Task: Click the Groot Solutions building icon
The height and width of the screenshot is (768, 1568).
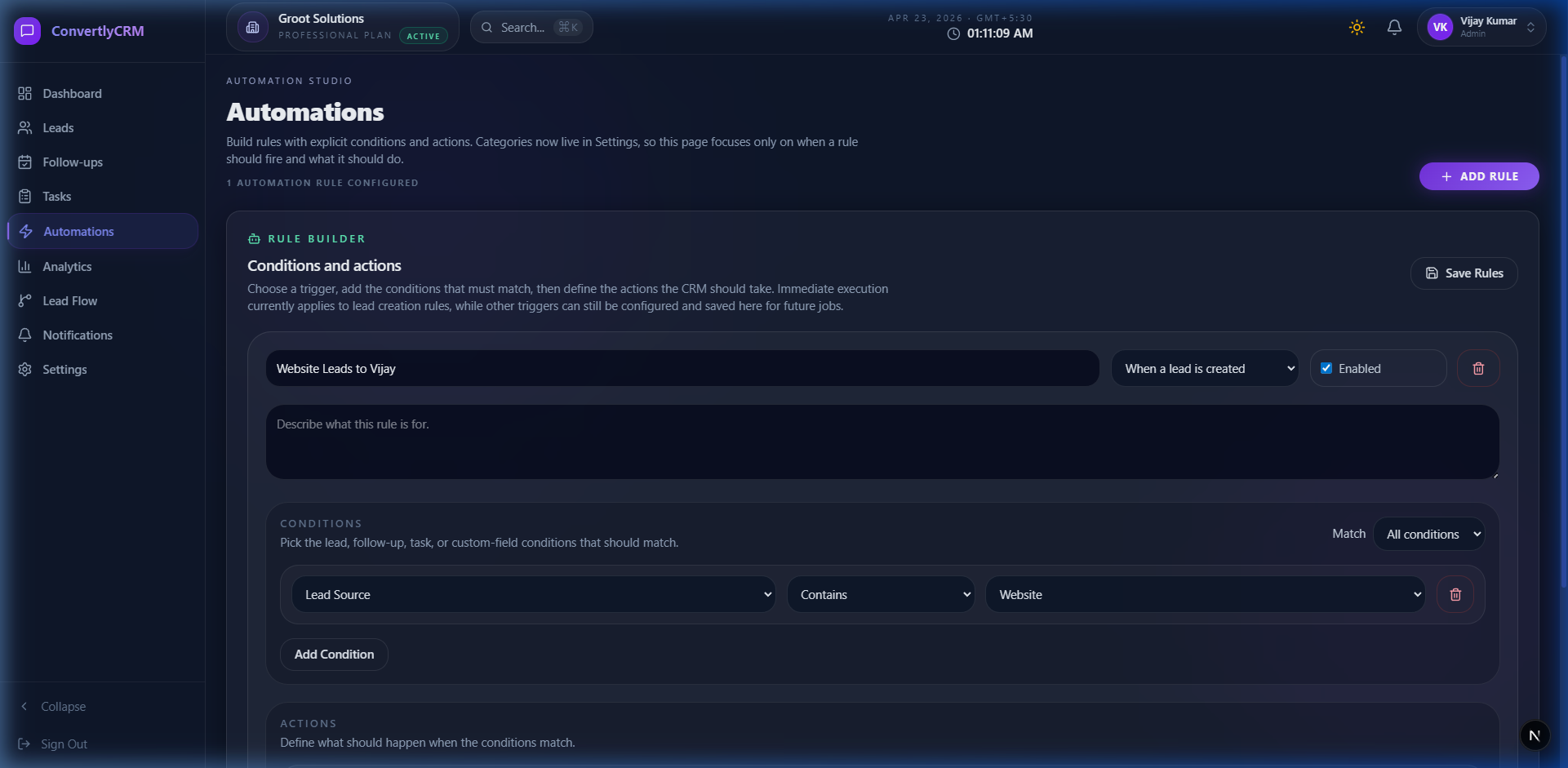Action: pos(253,28)
